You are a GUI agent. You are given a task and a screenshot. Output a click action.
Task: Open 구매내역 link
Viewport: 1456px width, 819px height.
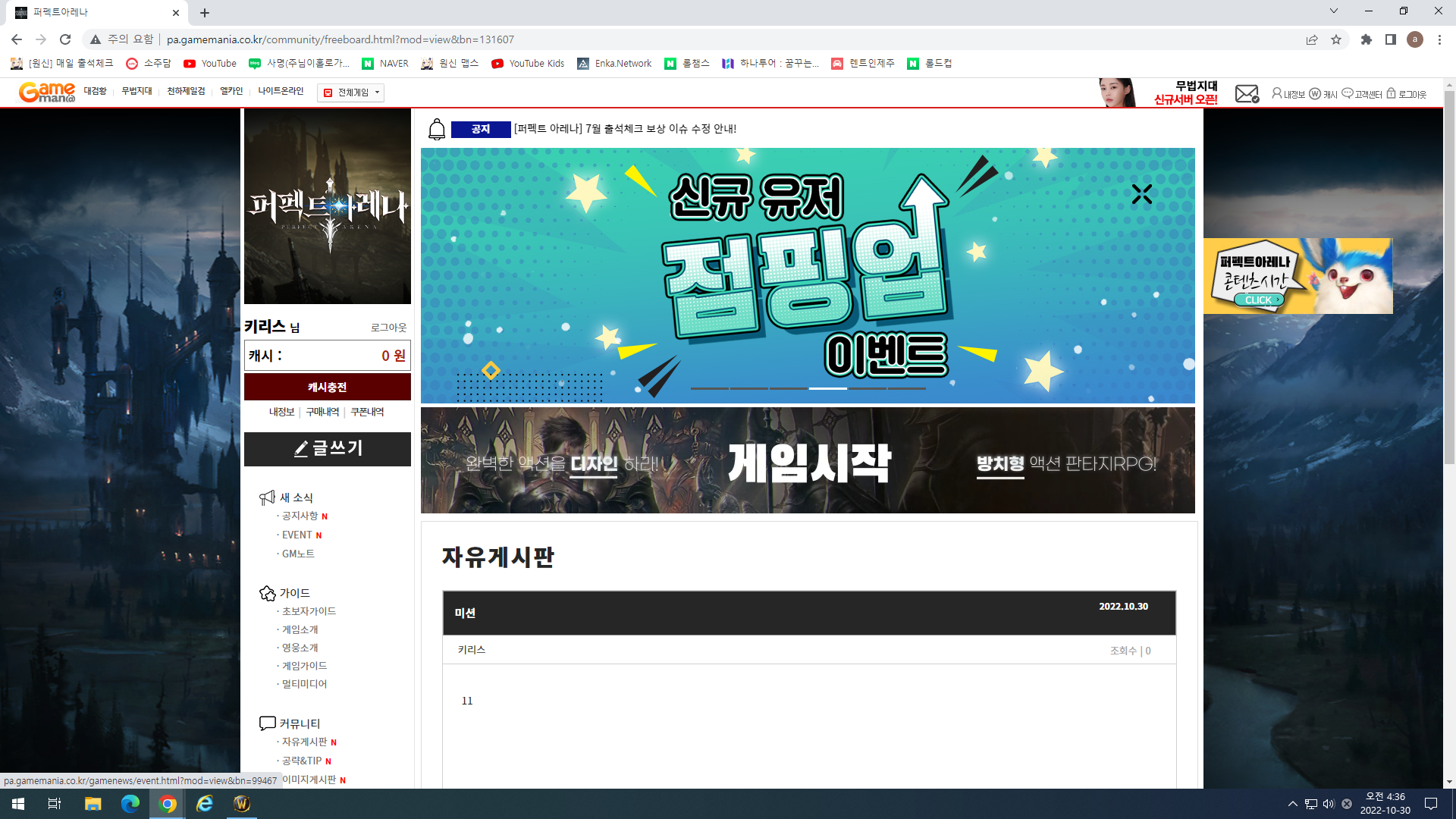click(322, 412)
